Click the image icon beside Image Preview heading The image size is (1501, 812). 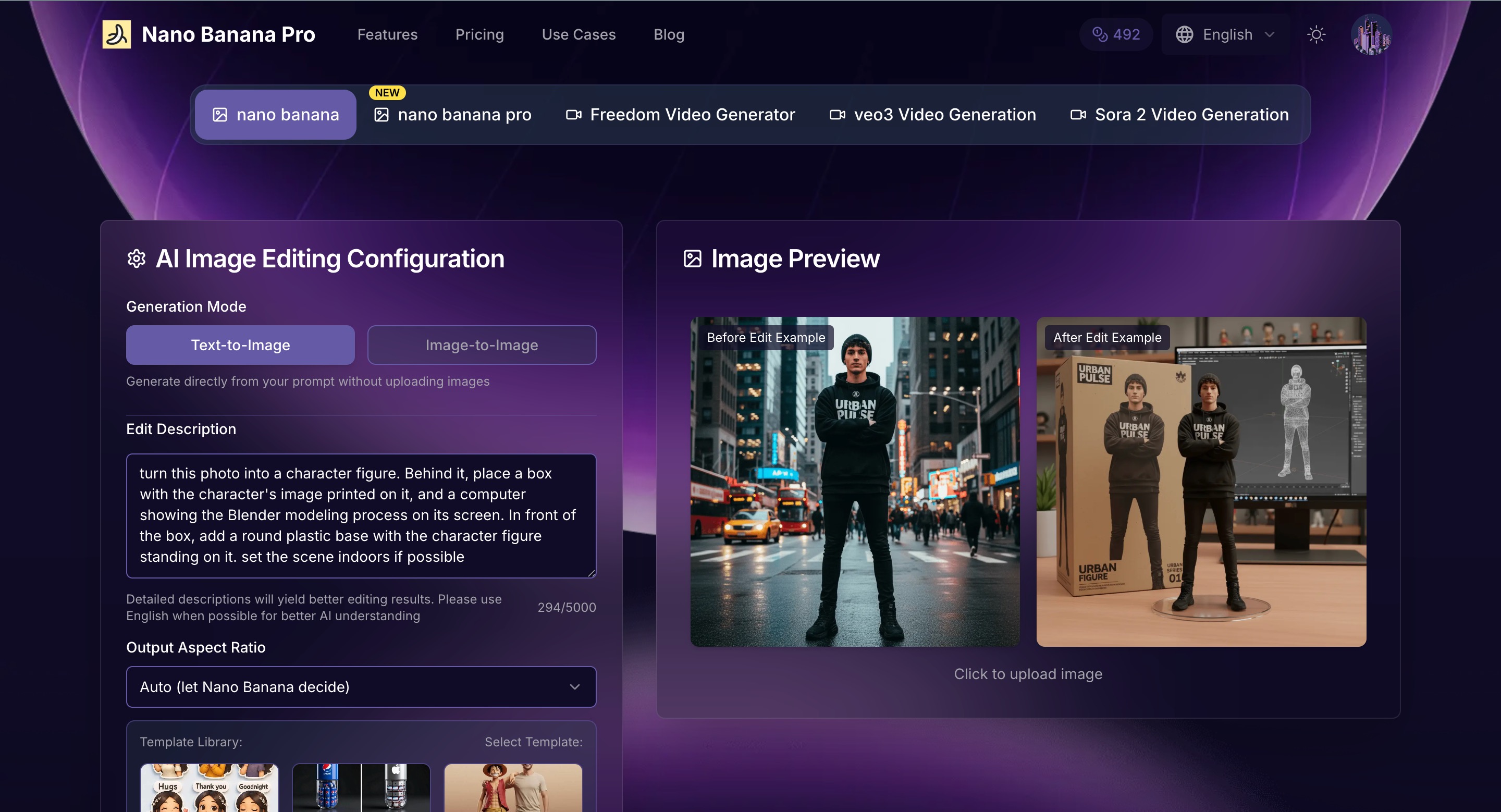click(692, 259)
